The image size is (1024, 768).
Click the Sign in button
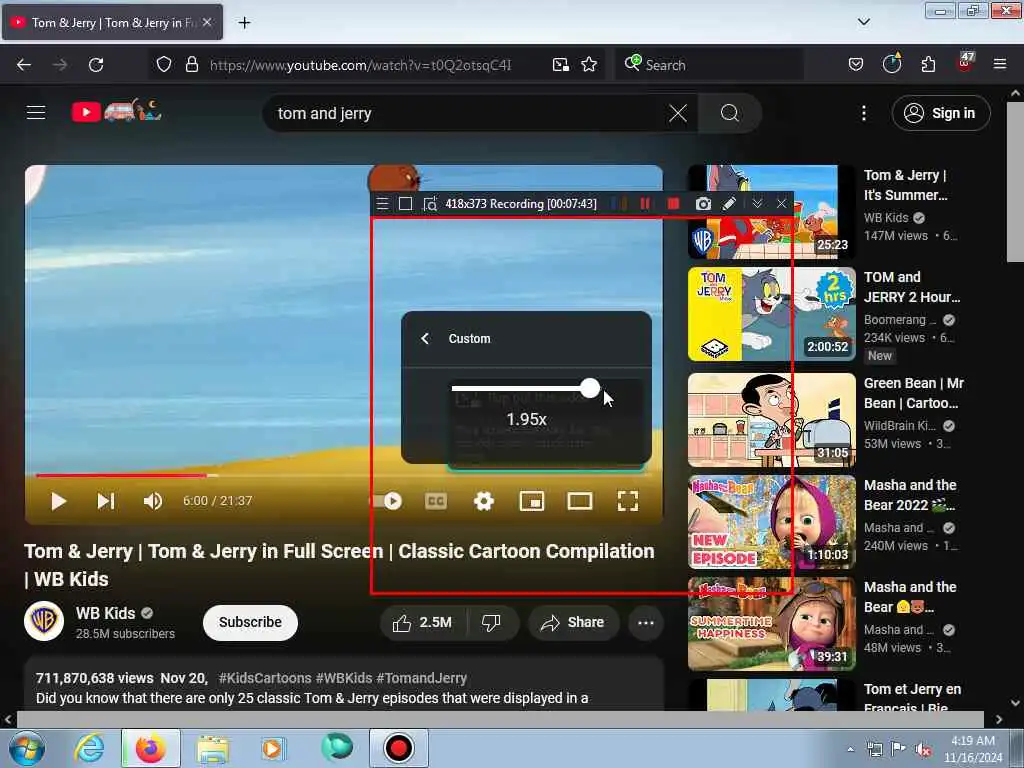[x=941, y=113]
